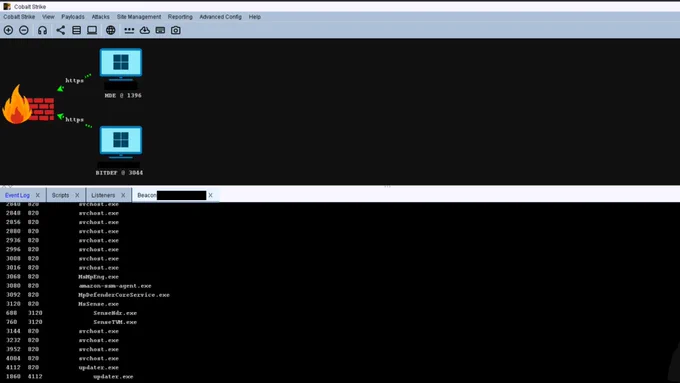The image size is (680, 383).
Task: Click the disconnect minus icon
Action: [x=24, y=30]
